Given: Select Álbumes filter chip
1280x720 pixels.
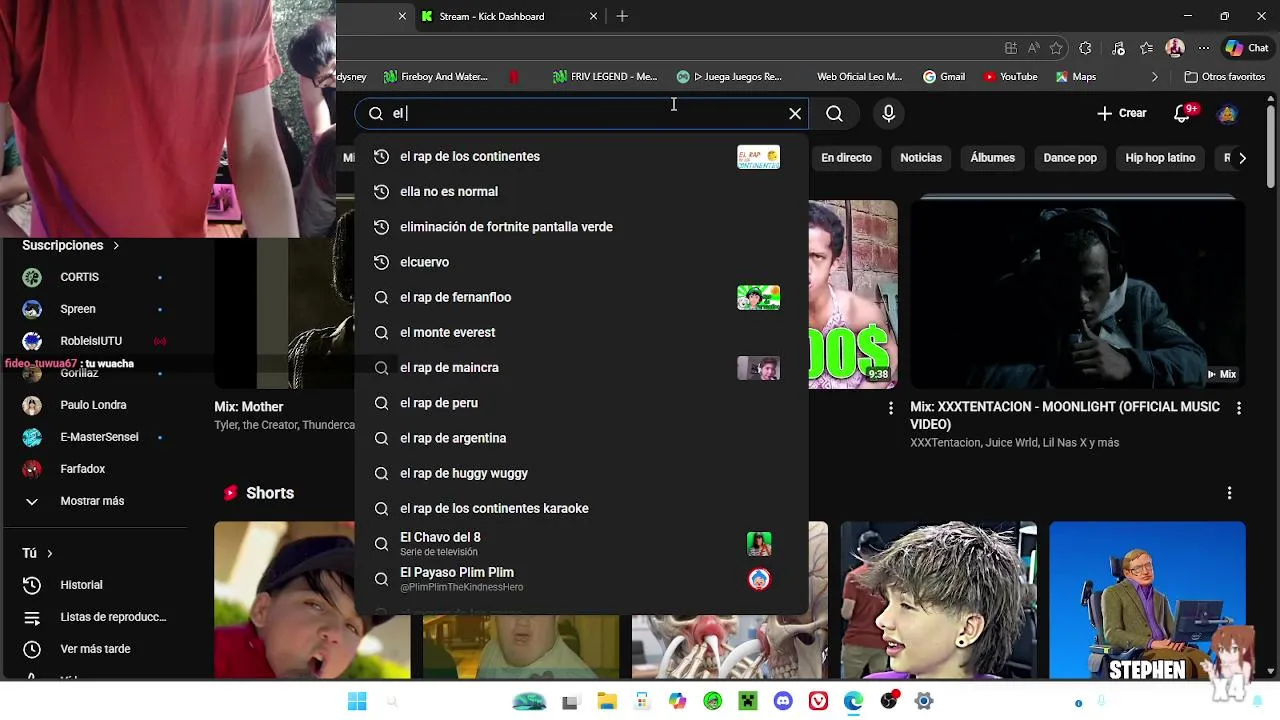Looking at the screenshot, I should point(992,158).
